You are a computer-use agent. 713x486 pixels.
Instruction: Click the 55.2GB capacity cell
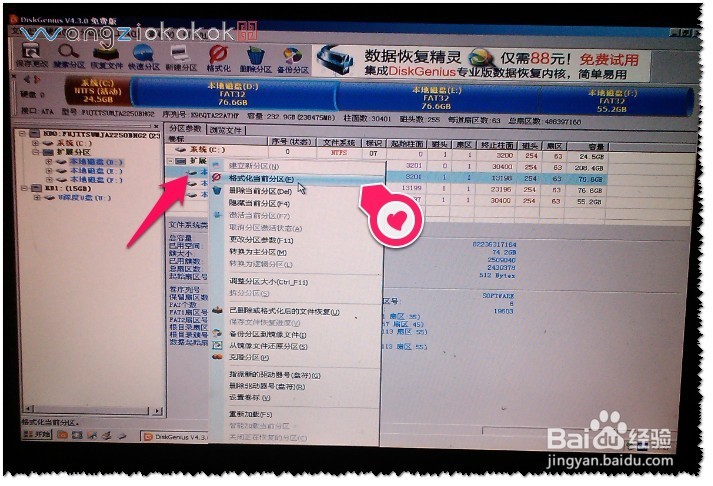click(x=589, y=201)
